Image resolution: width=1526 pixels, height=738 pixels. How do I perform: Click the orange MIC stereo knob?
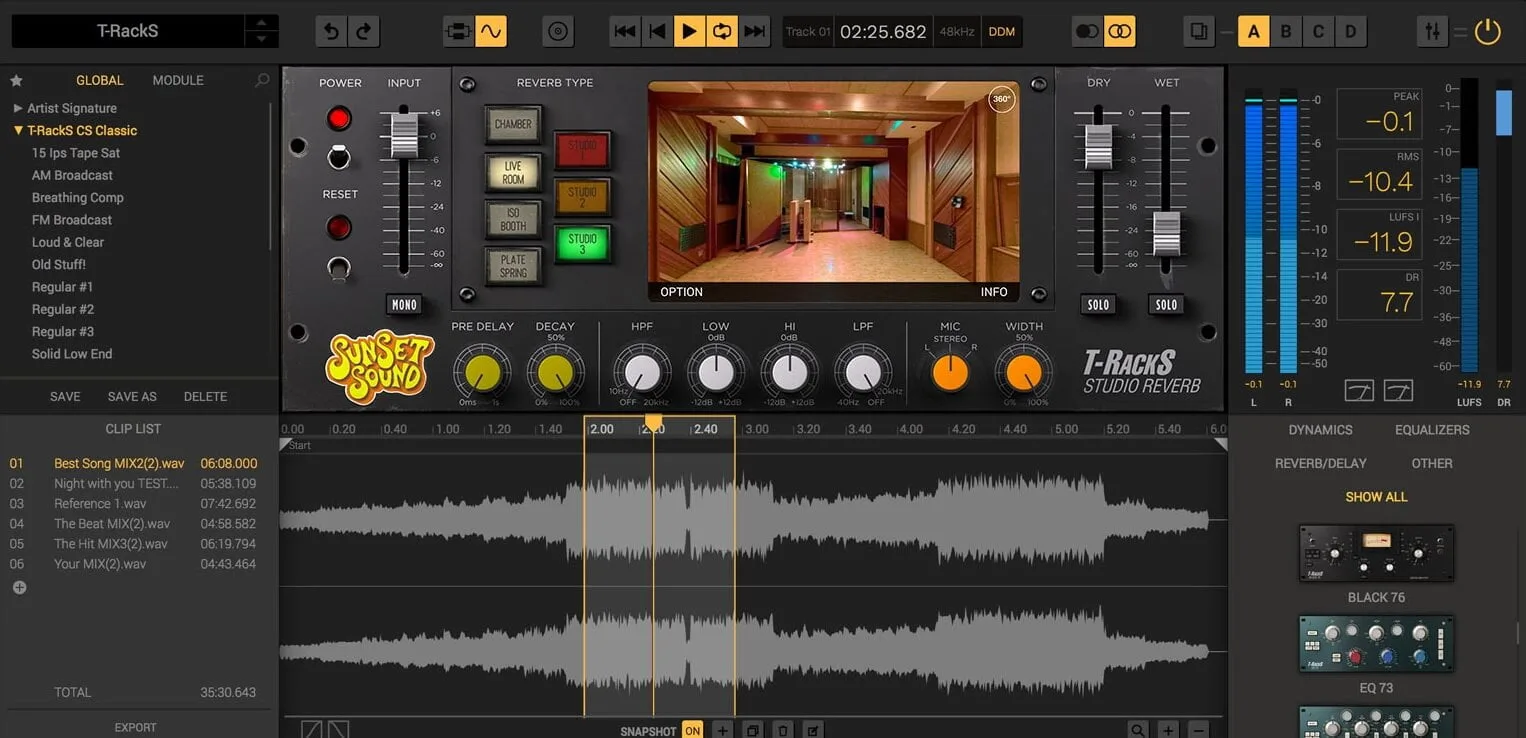(x=950, y=372)
